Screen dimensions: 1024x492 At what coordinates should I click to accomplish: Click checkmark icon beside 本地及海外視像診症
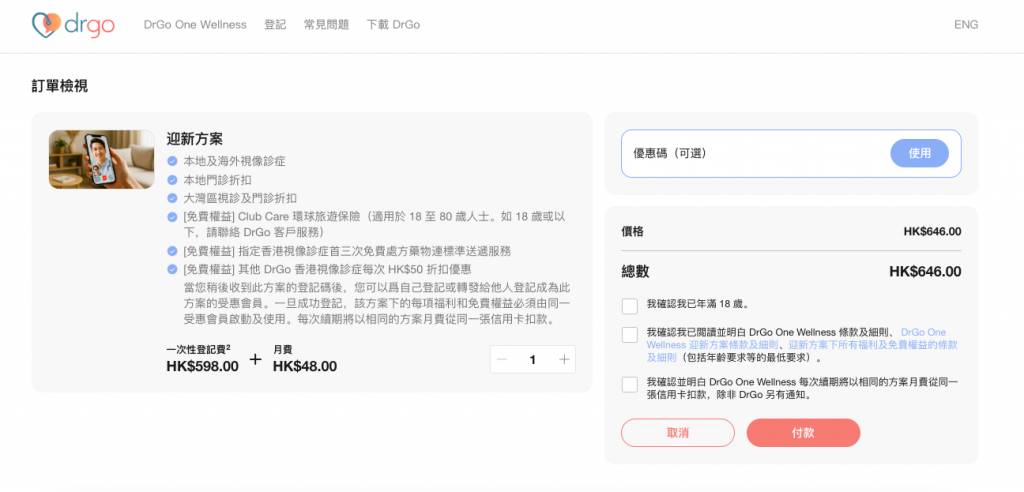[173, 161]
